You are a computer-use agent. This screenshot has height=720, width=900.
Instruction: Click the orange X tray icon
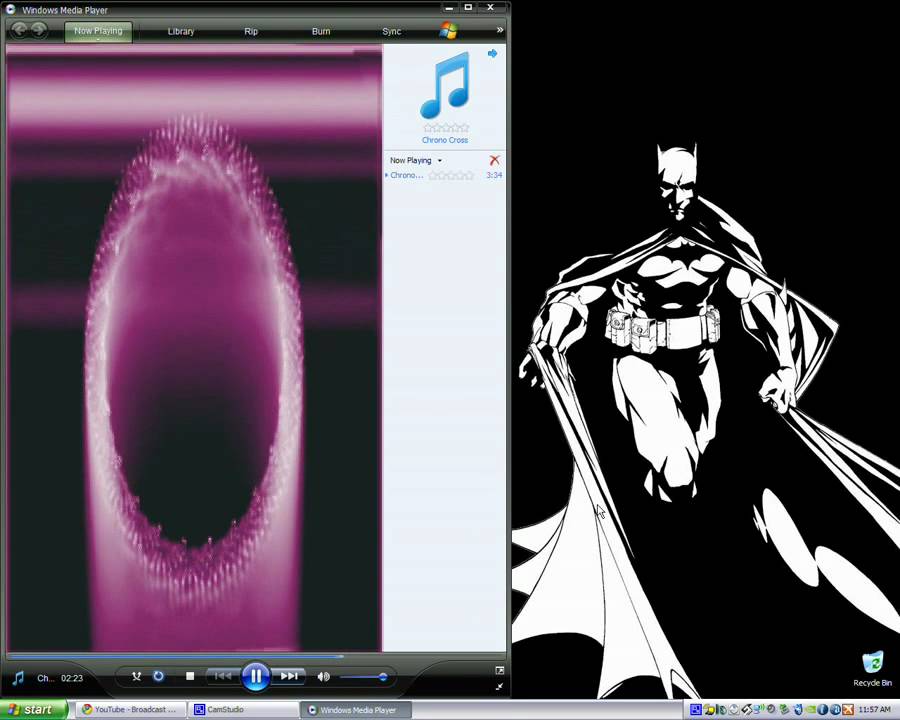pyautogui.click(x=848, y=710)
